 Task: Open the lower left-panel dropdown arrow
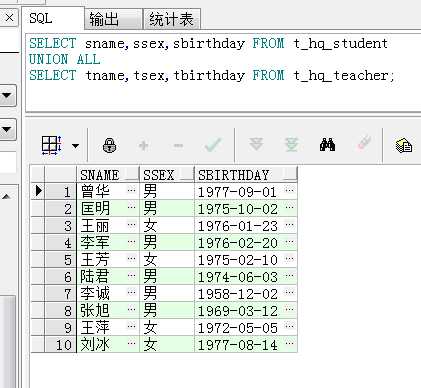7,129
